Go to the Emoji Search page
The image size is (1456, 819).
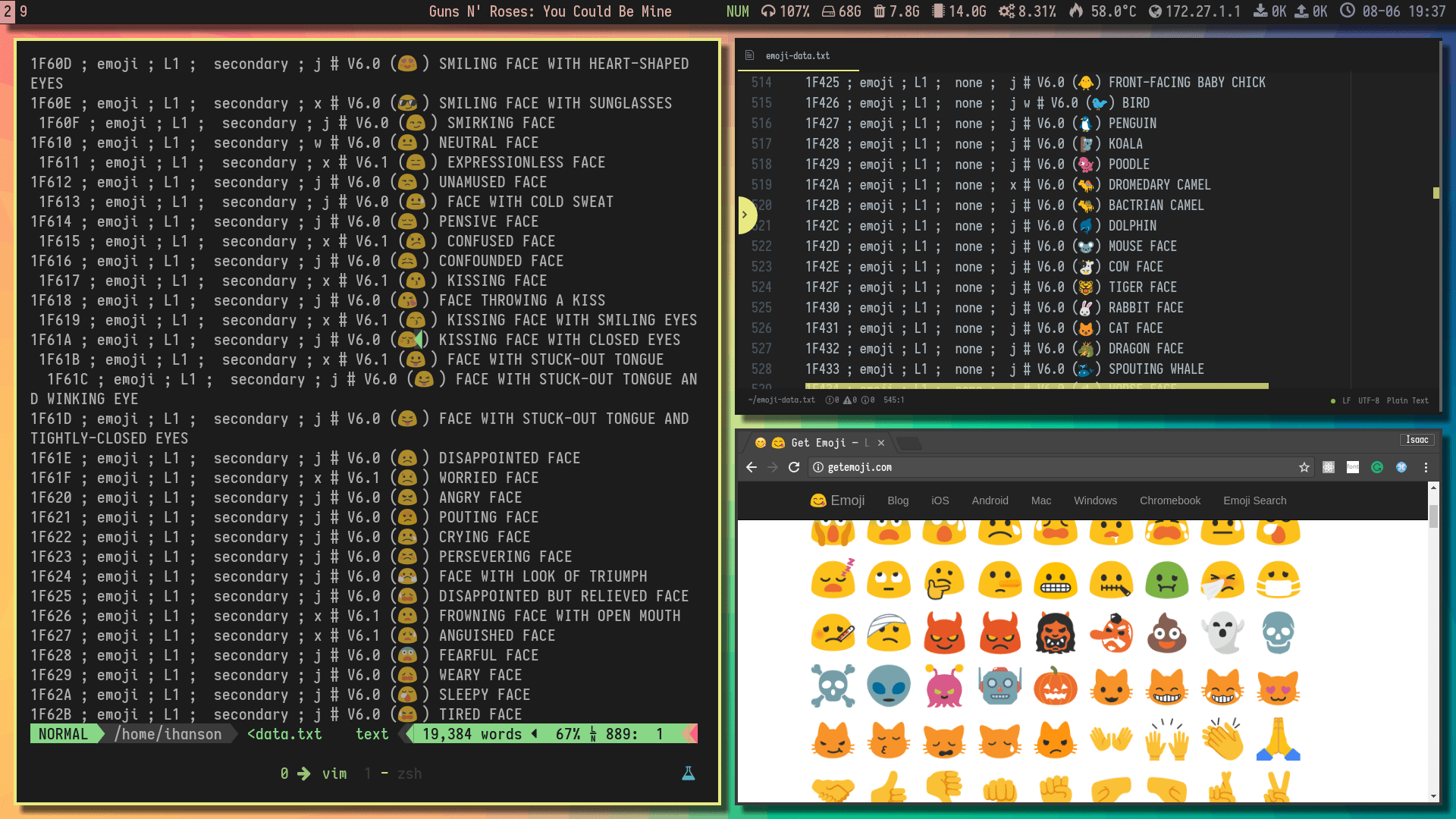1254,500
